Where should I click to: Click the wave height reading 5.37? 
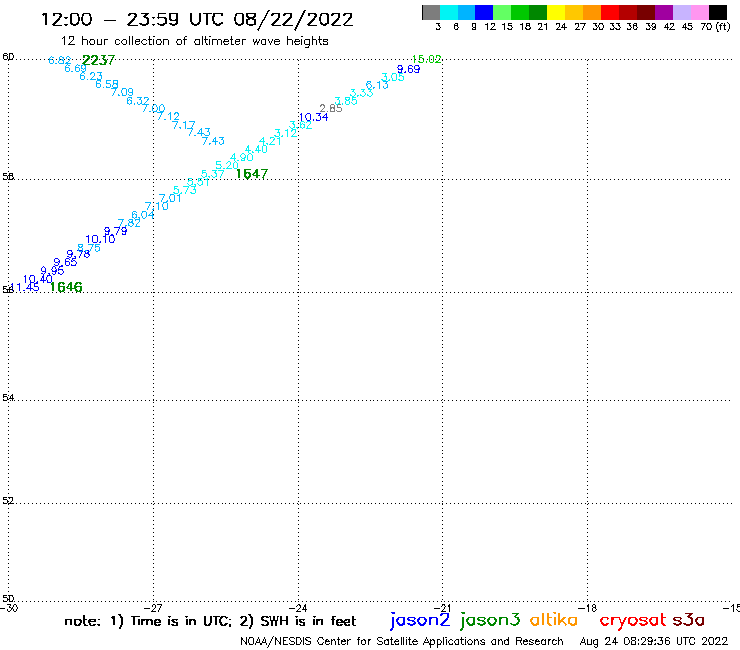click(212, 174)
